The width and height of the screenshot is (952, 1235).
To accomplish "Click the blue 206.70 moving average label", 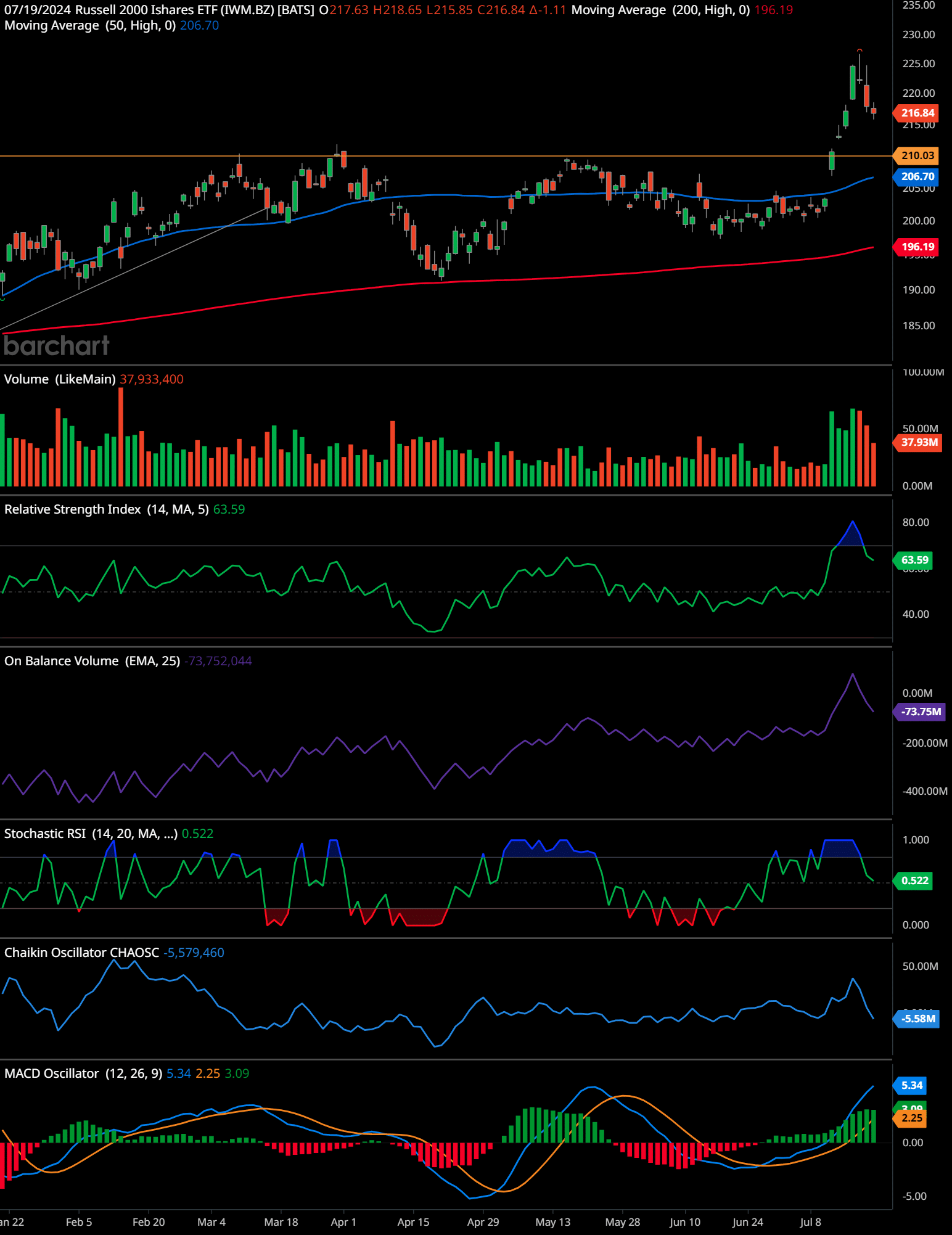I will pos(917,176).
